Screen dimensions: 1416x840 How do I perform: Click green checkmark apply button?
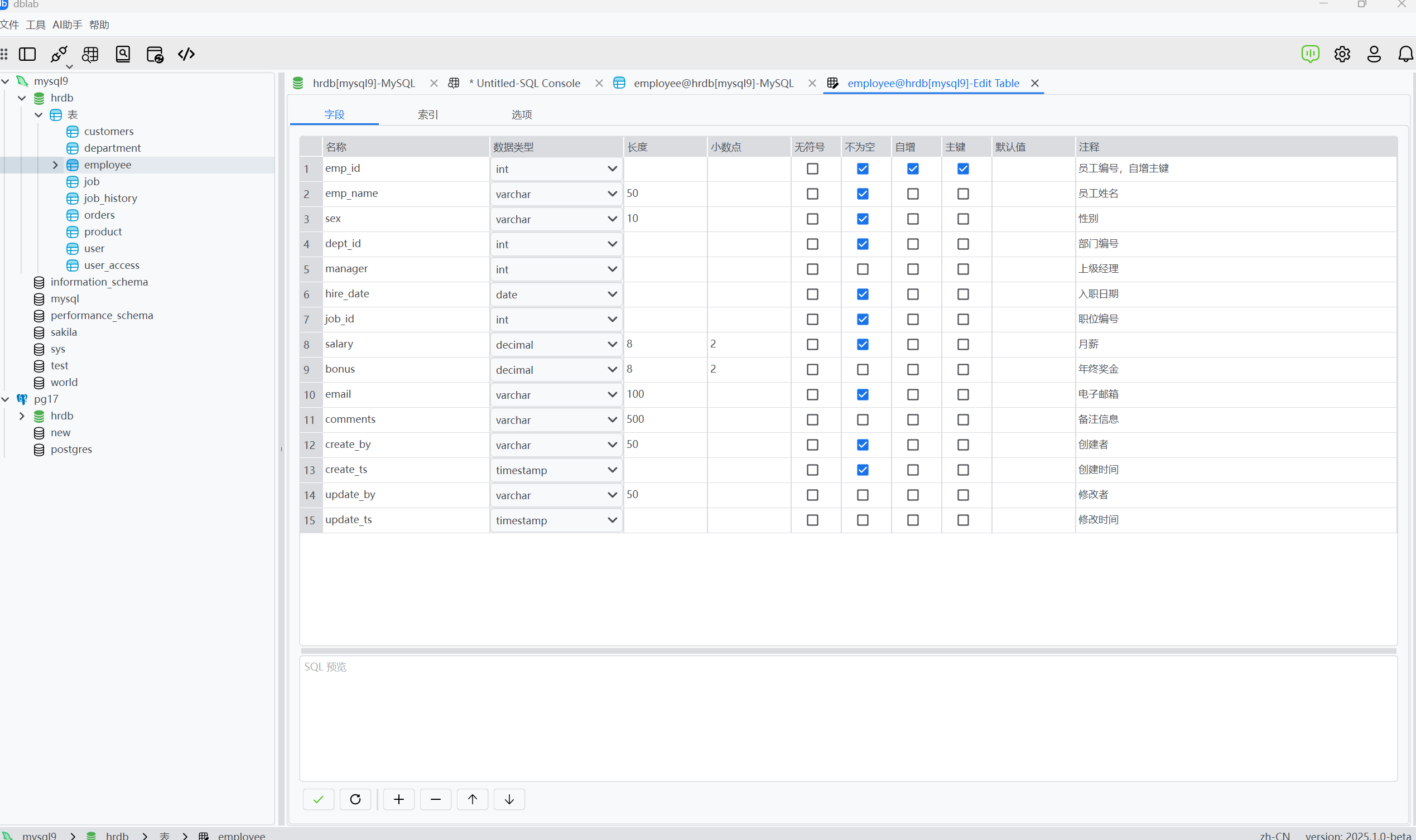point(318,799)
